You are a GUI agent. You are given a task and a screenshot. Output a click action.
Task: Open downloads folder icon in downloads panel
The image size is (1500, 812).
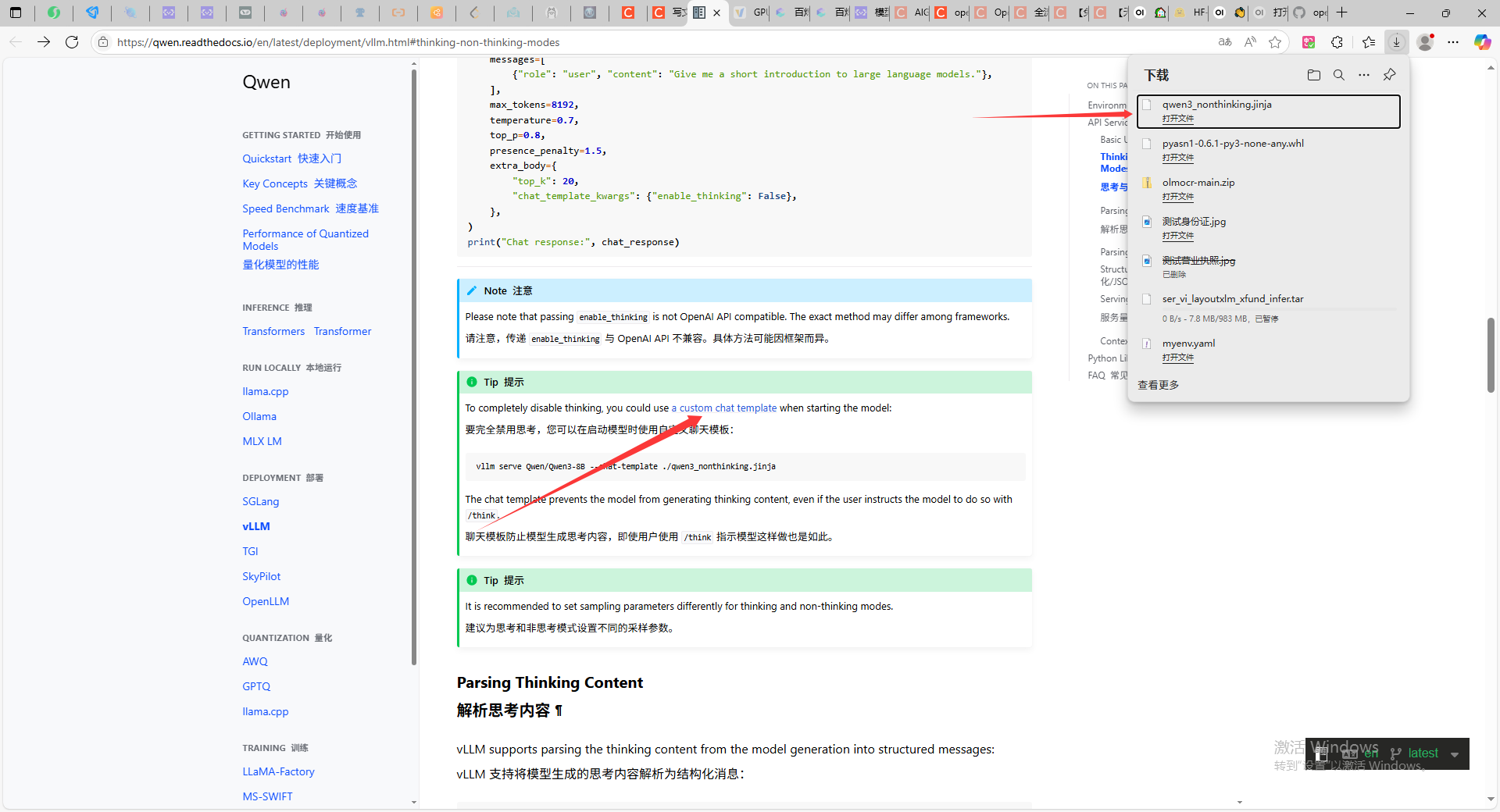point(1313,75)
